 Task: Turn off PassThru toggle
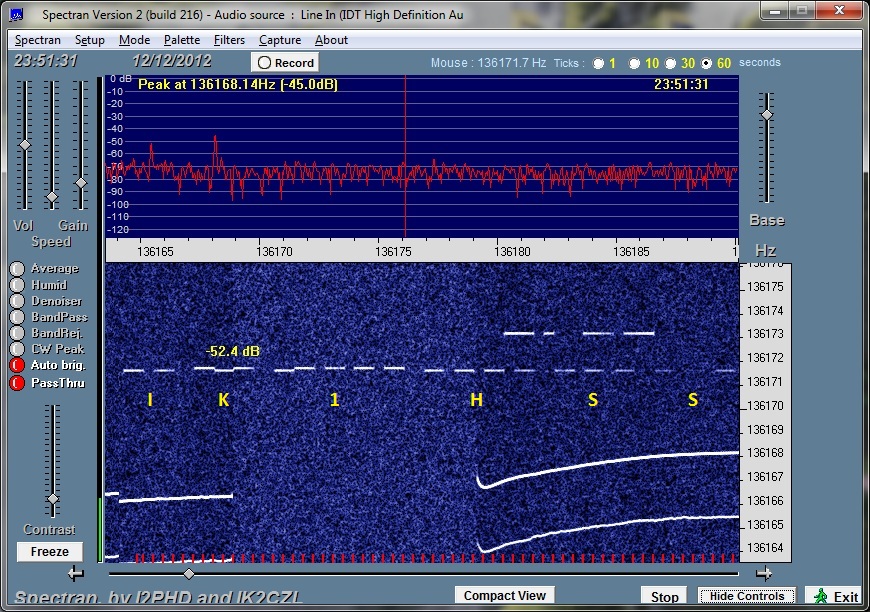pyautogui.click(x=17, y=383)
